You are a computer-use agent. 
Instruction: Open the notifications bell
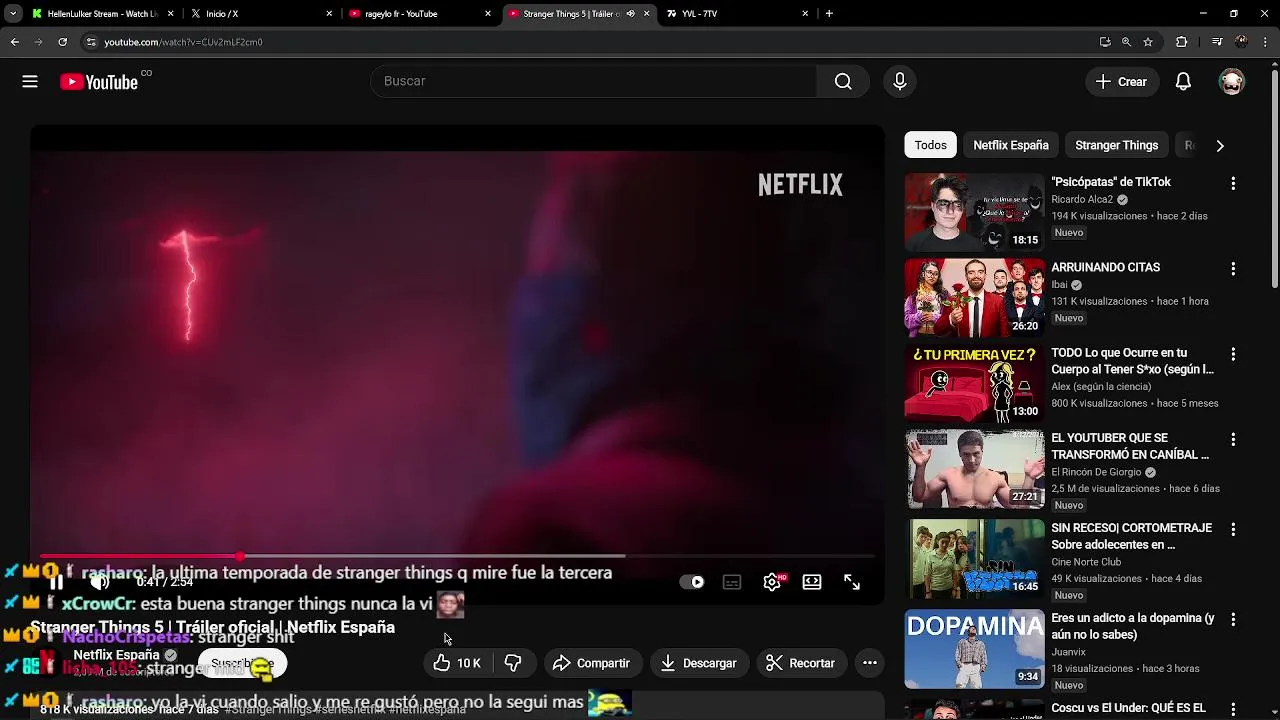pyautogui.click(x=1183, y=82)
